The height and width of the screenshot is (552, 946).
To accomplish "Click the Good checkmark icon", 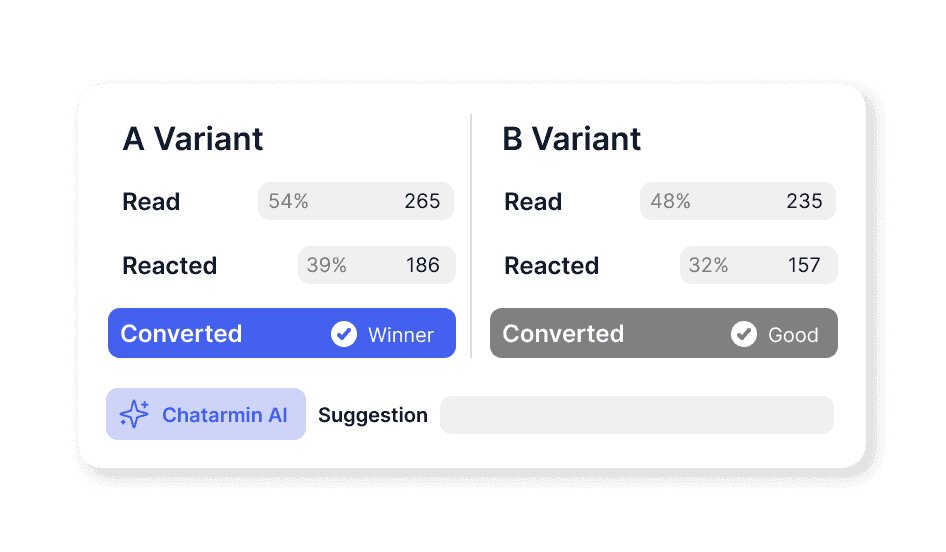I will click(x=744, y=334).
